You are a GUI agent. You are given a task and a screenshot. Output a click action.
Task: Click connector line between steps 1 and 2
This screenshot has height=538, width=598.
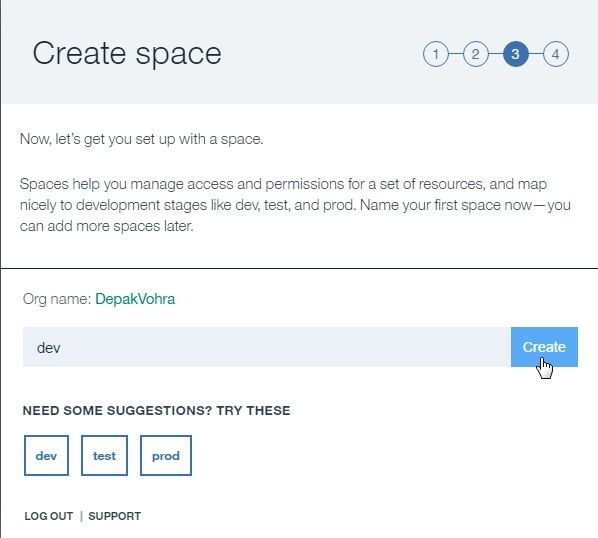tap(456, 54)
